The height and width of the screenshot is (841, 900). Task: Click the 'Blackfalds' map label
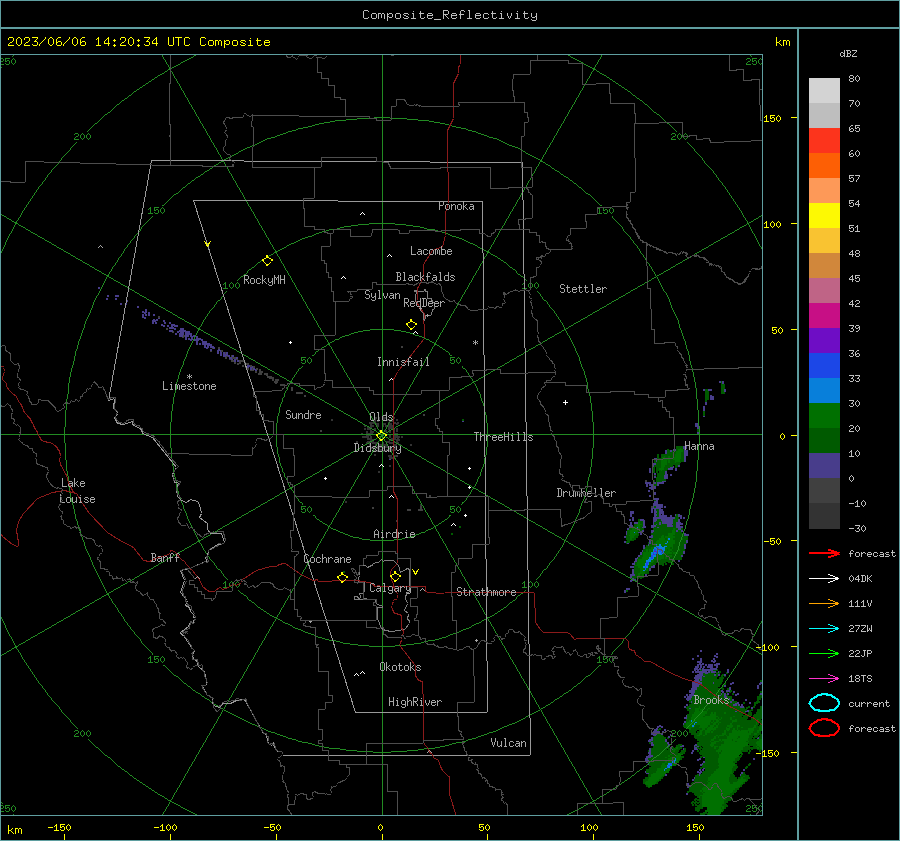pyautogui.click(x=425, y=277)
